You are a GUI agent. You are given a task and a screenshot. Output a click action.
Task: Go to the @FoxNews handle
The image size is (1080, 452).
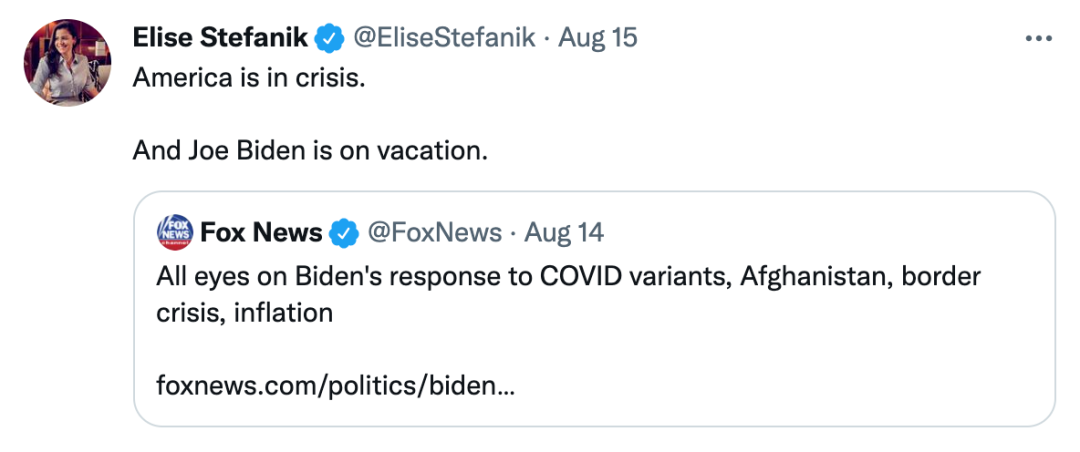click(x=435, y=233)
